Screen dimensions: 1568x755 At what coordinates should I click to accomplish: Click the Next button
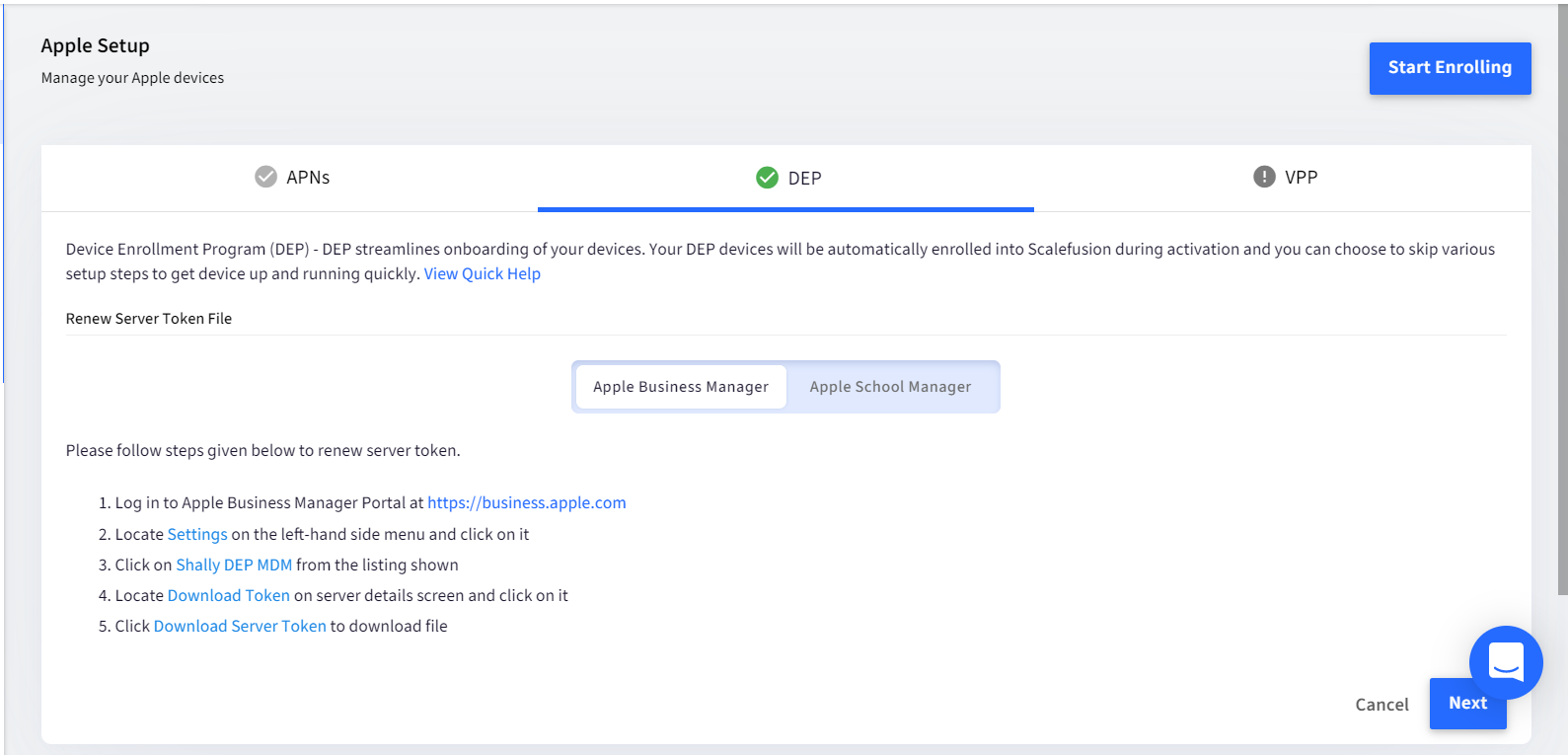point(1467,704)
